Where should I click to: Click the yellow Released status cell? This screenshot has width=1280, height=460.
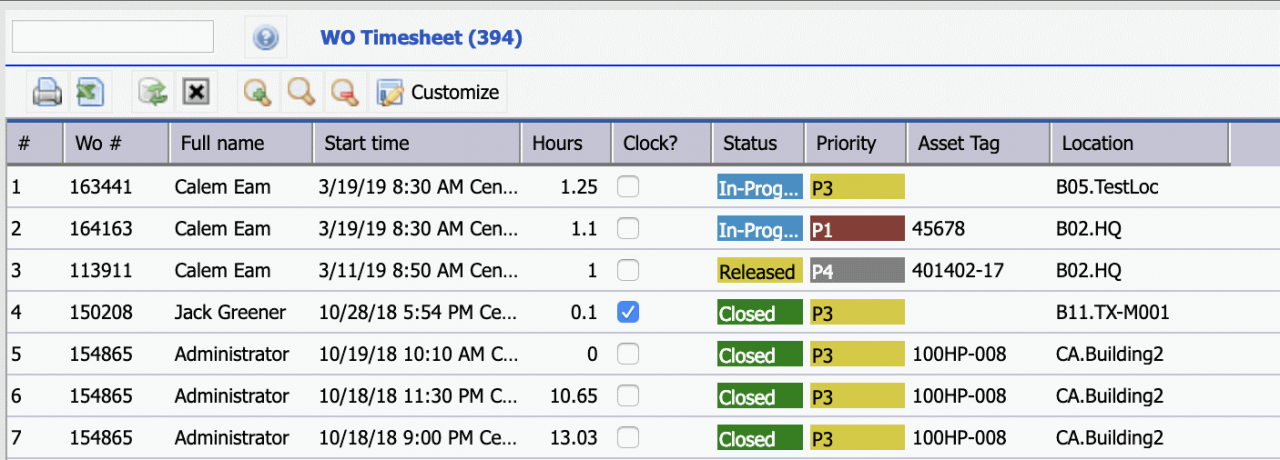759,271
